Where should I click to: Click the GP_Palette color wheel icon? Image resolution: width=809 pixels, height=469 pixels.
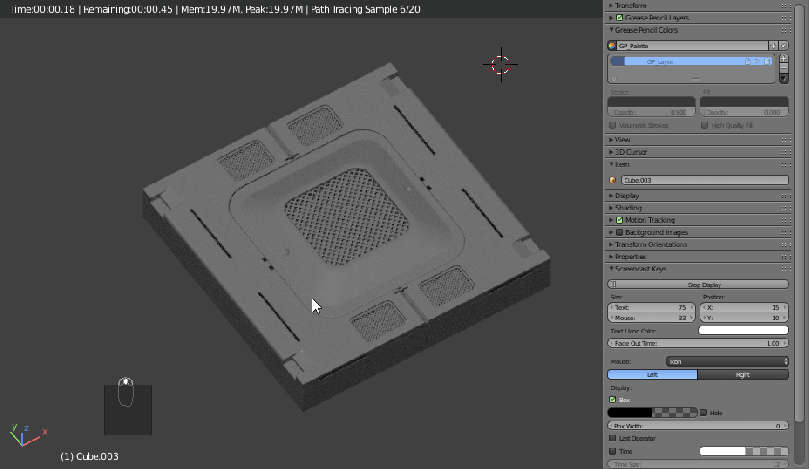(x=612, y=45)
